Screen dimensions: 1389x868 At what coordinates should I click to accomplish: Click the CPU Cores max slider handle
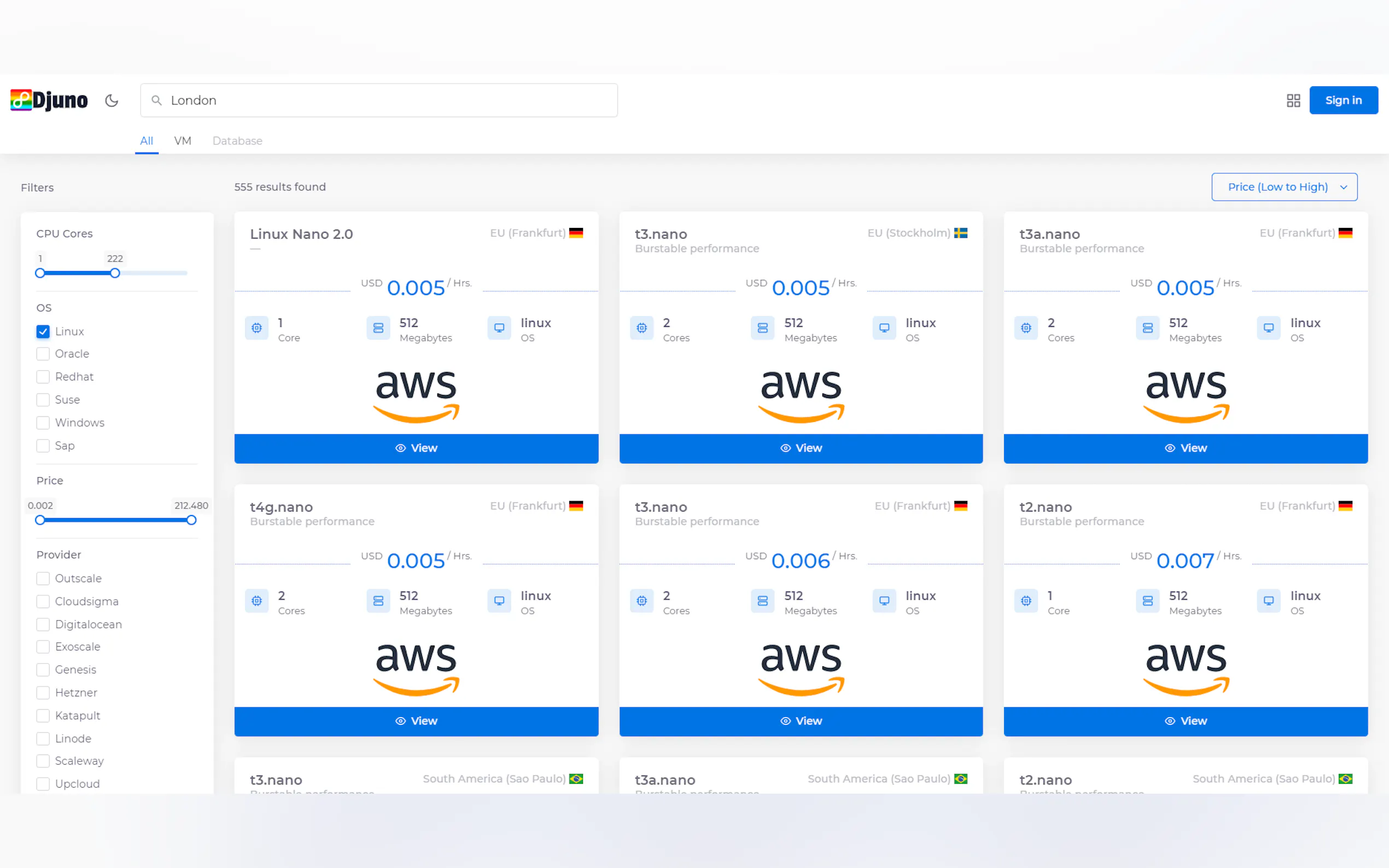coord(115,273)
